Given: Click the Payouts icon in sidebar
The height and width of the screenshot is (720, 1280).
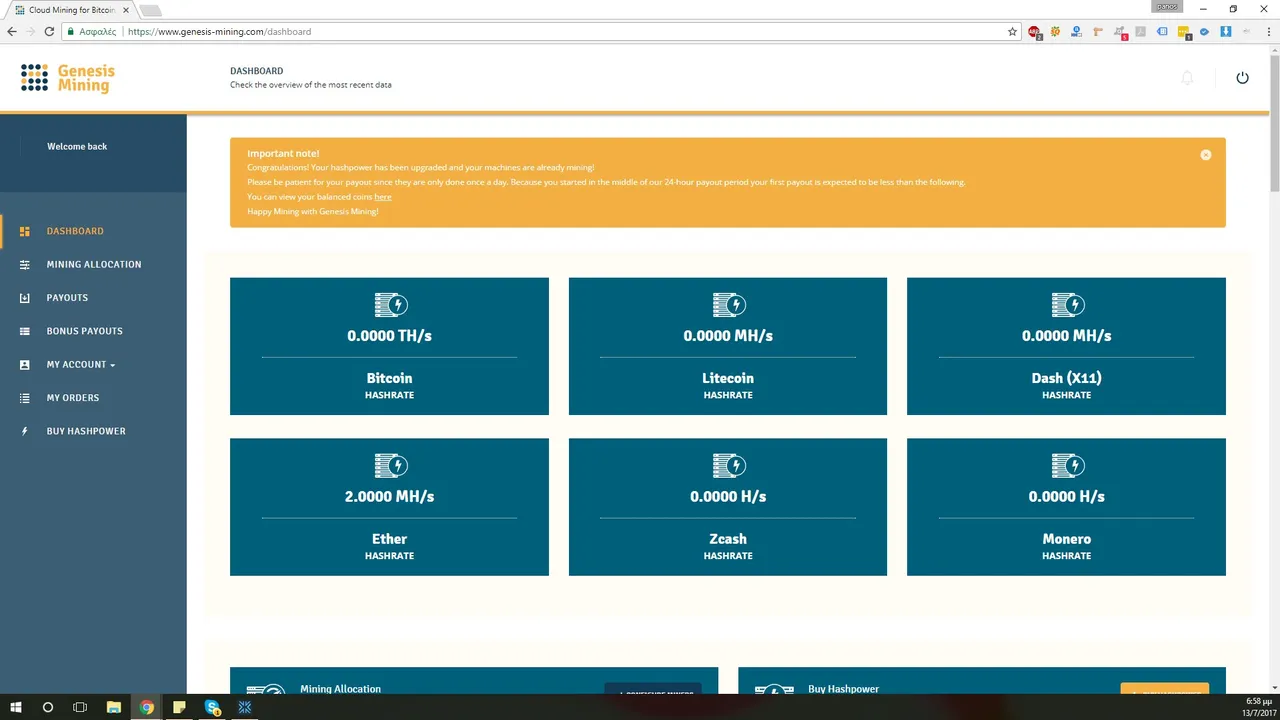Looking at the screenshot, I should (25, 298).
